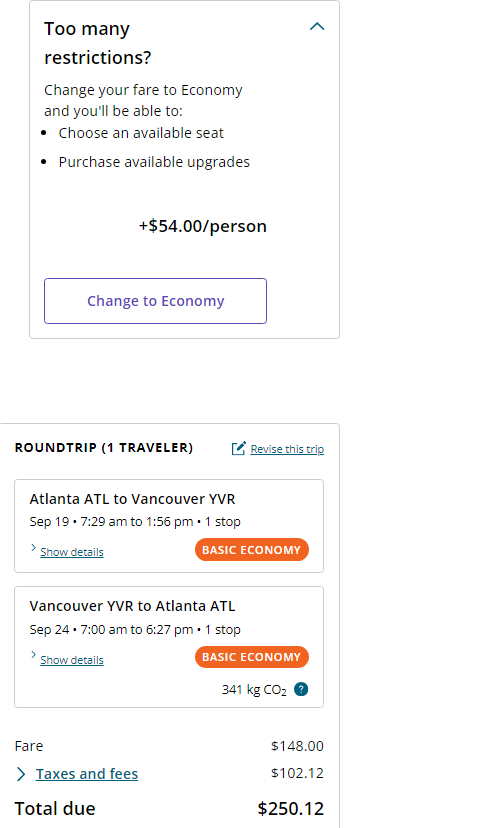The width and height of the screenshot is (500, 828).
Task: Select the Vancouver YVR to Atlanta ATL heading
Action: tap(133, 606)
